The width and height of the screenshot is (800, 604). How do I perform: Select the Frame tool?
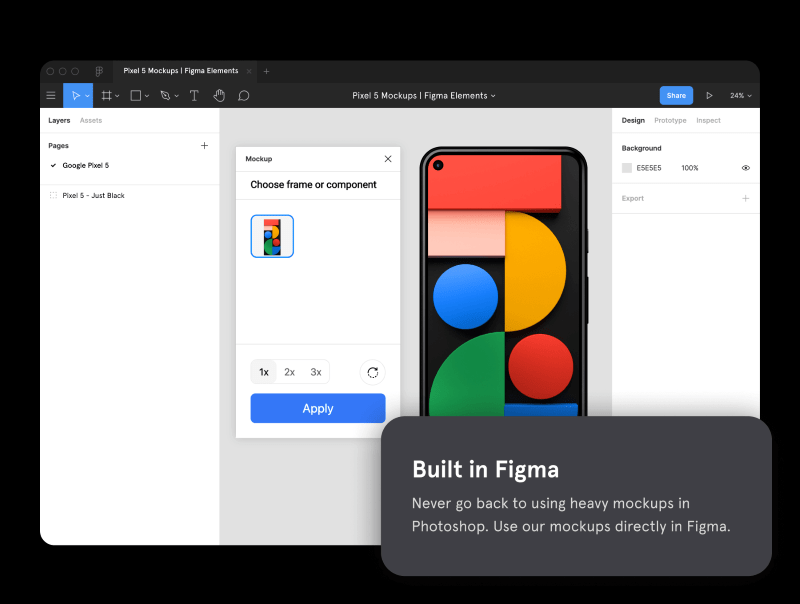(x=106, y=96)
